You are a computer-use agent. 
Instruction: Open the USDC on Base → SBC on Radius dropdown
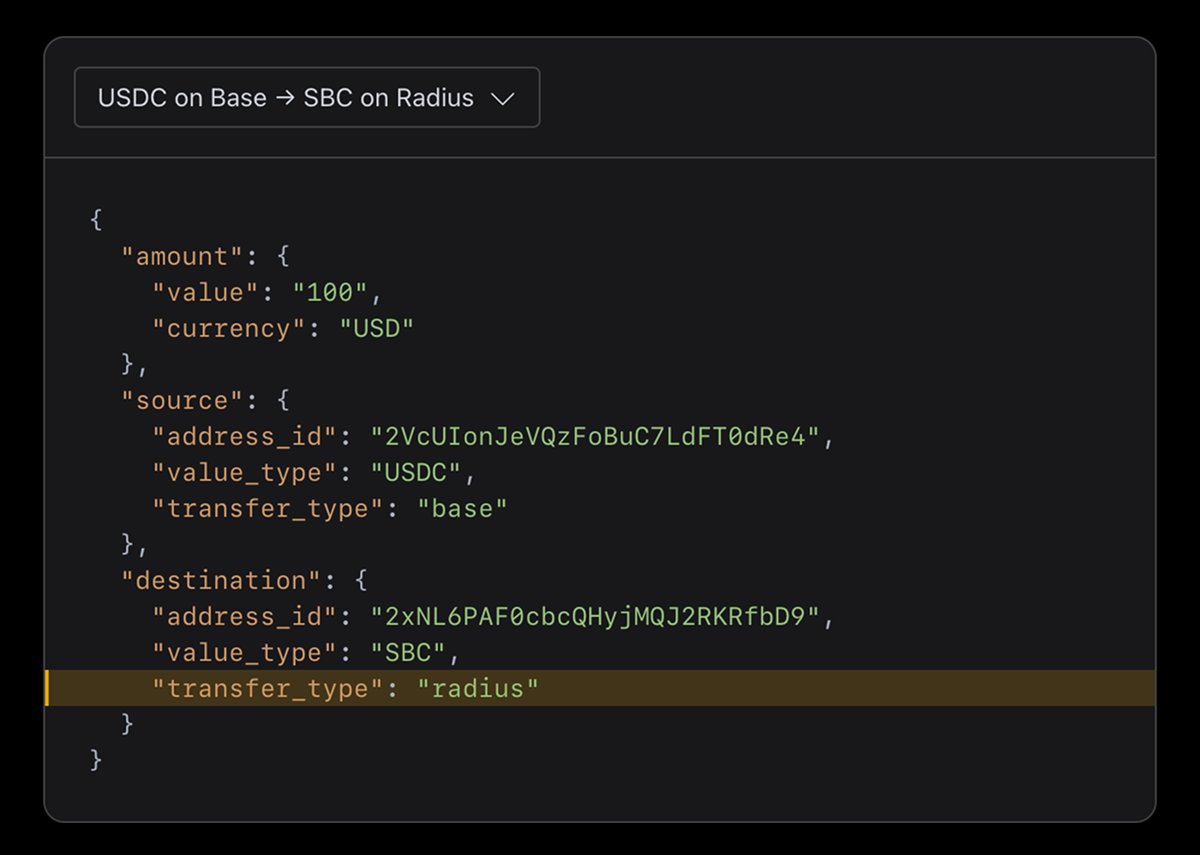tap(307, 98)
